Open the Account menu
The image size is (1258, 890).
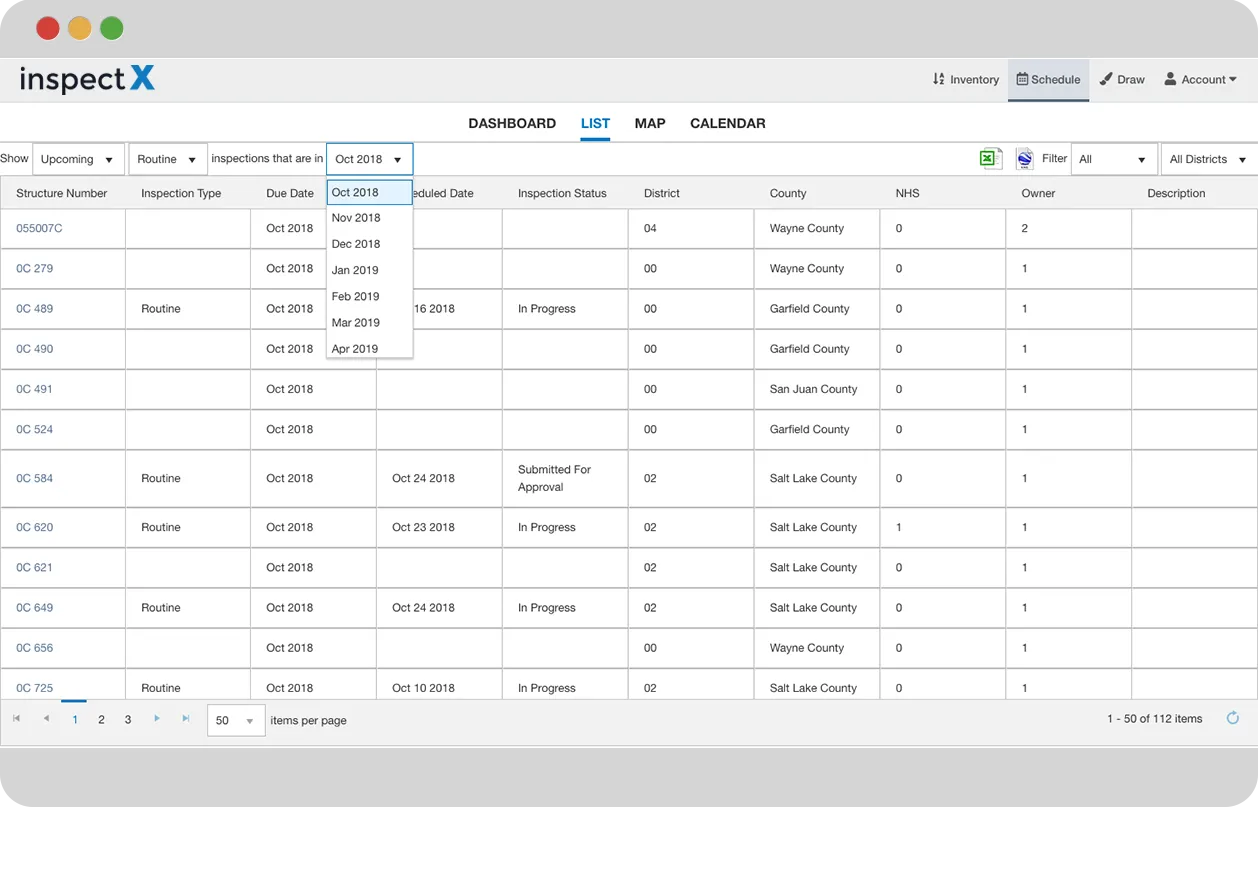[x=1200, y=79]
